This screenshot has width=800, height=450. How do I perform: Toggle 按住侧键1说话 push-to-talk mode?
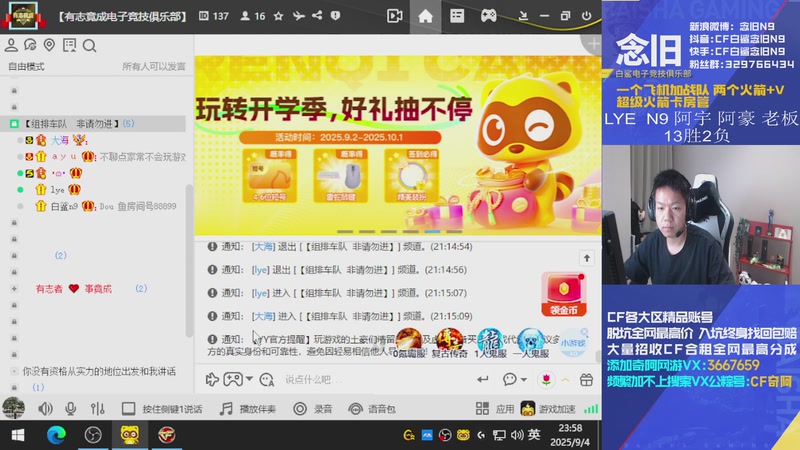click(162, 409)
